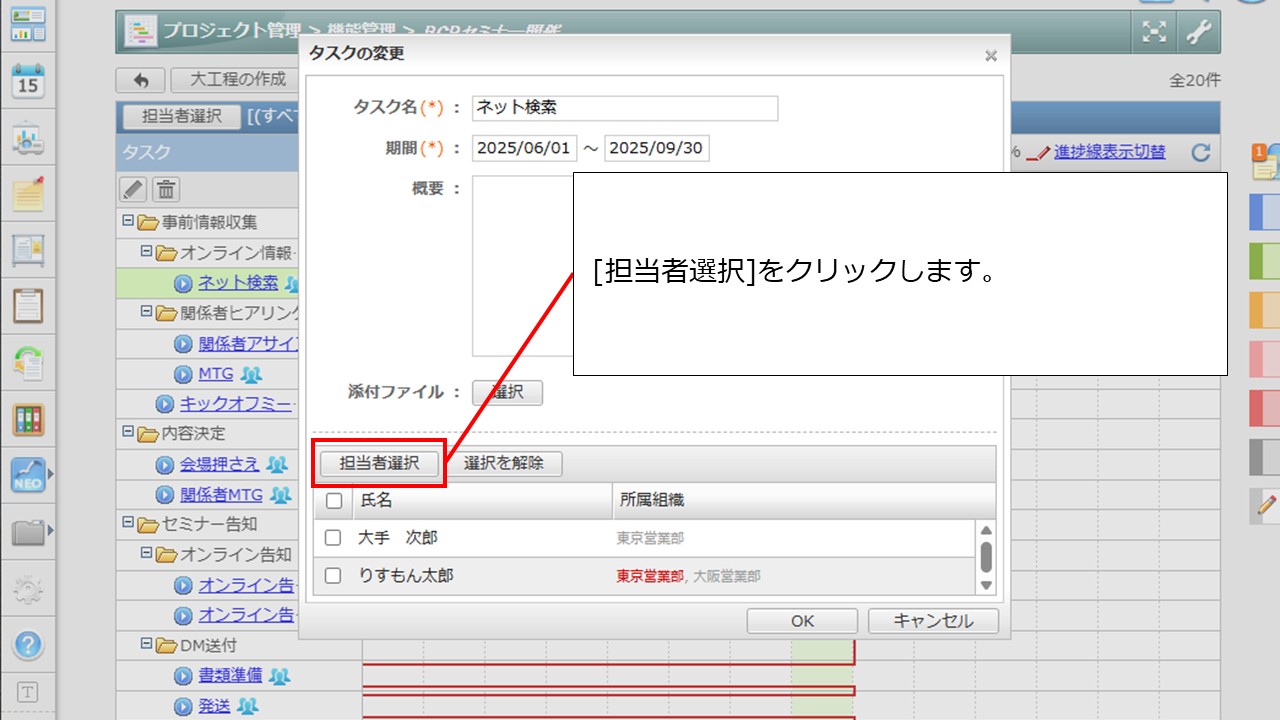Click the red color swatch on right panel

point(1264,408)
